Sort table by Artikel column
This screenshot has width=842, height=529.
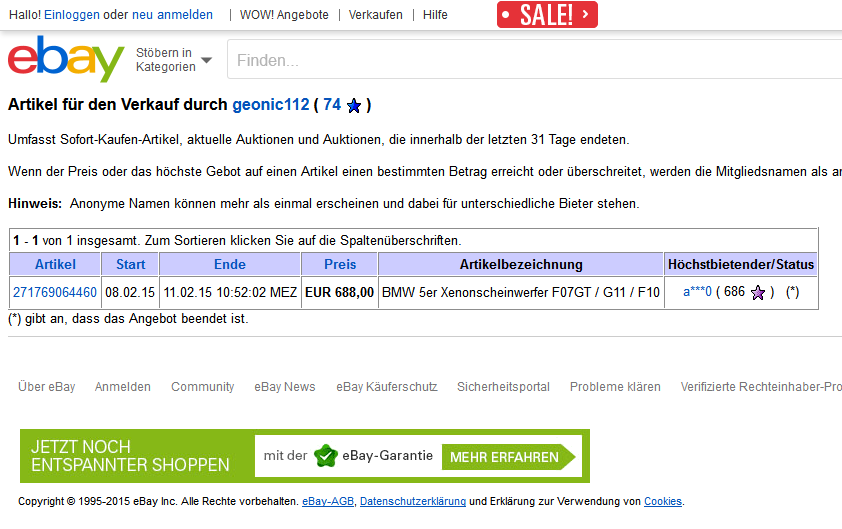point(55,264)
